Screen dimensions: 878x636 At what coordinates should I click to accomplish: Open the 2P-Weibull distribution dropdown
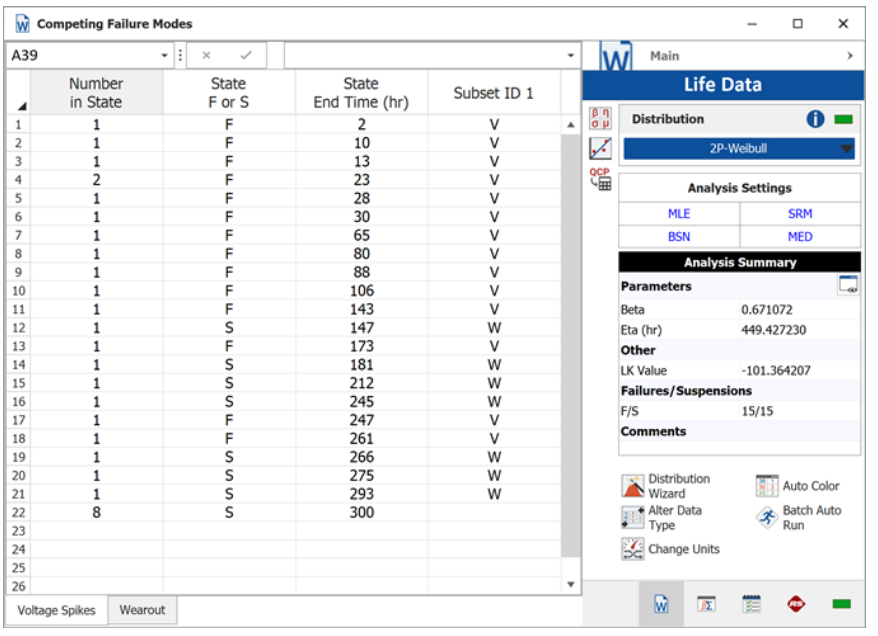[x=739, y=149]
